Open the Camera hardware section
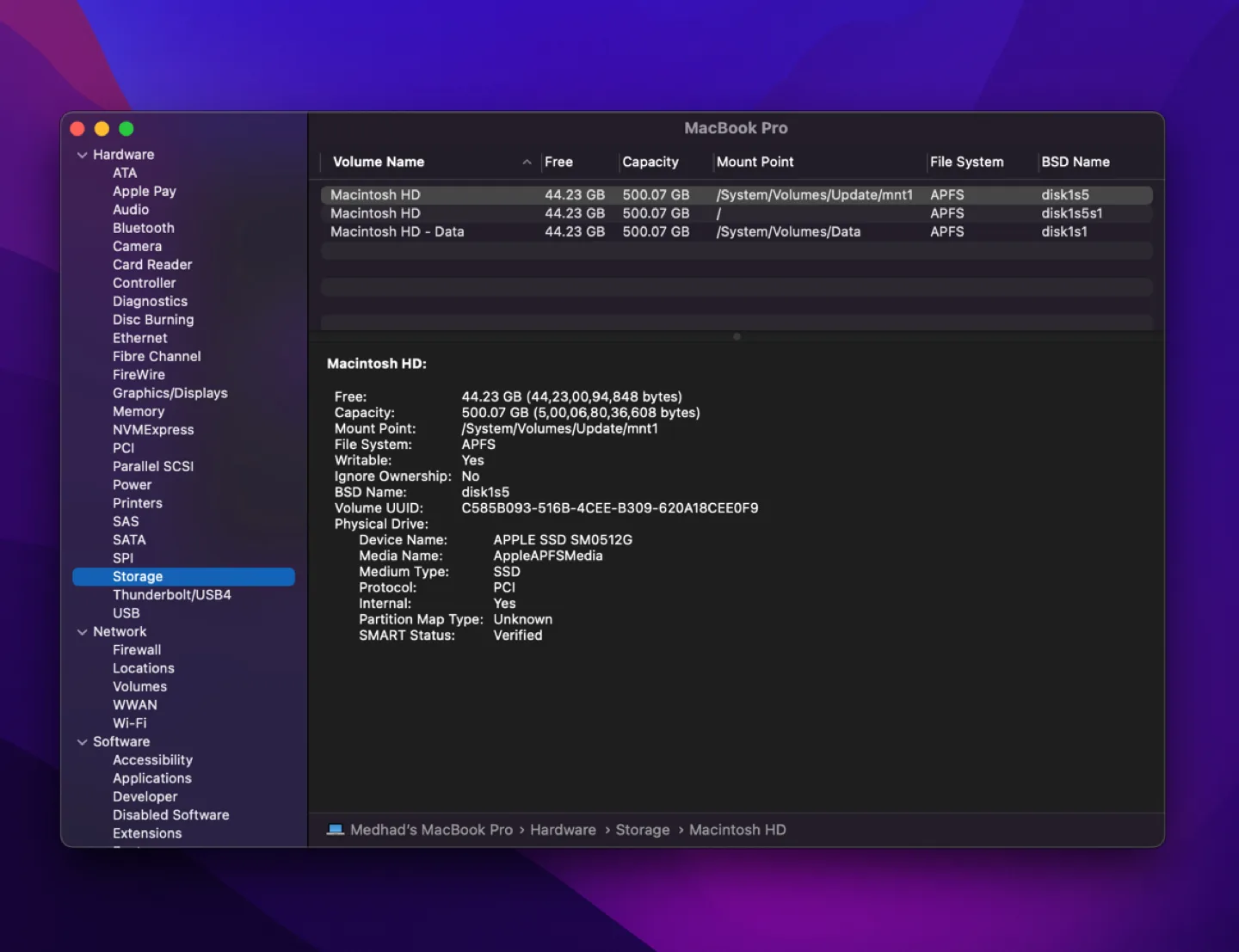 pos(137,246)
